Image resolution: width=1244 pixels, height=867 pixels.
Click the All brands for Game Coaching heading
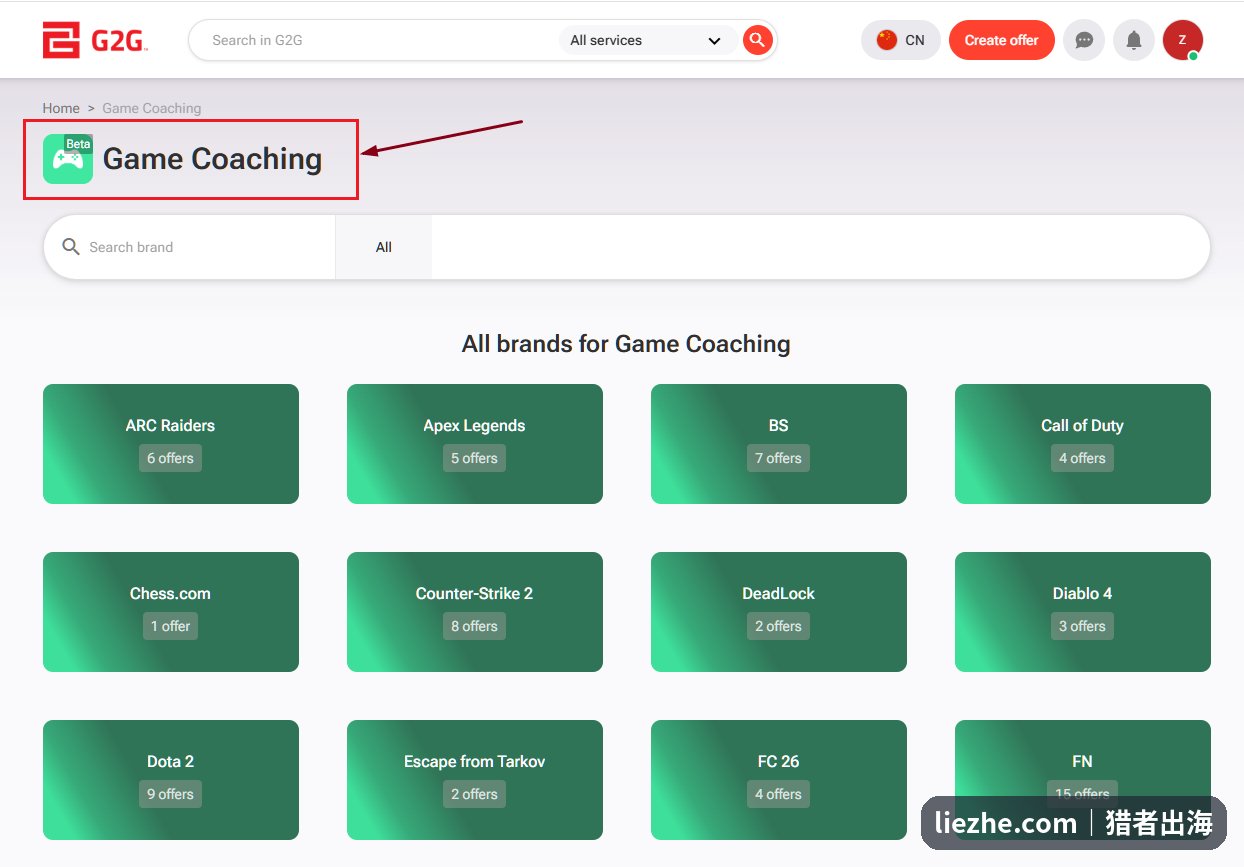[626, 344]
